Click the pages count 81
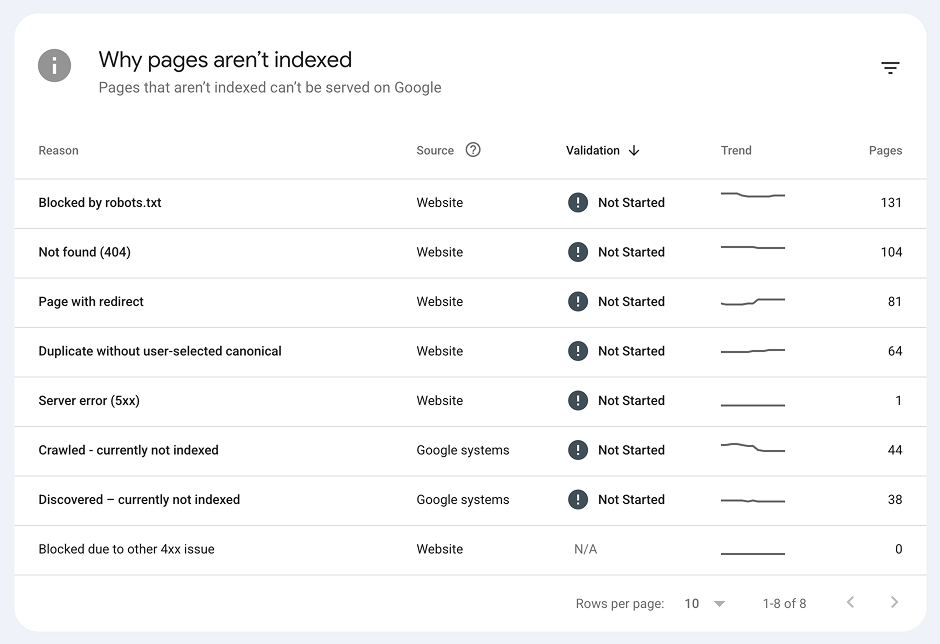Image resolution: width=940 pixels, height=644 pixels. tap(894, 302)
